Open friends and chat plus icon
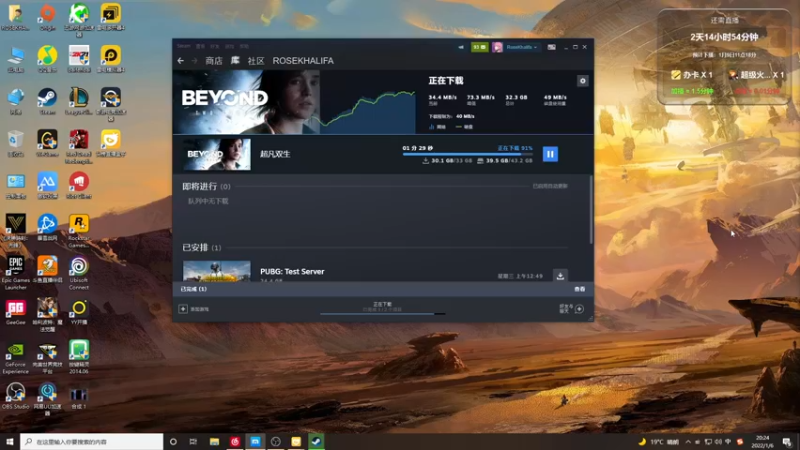The image size is (800, 450). pyautogui.click(x=579, y=309)
